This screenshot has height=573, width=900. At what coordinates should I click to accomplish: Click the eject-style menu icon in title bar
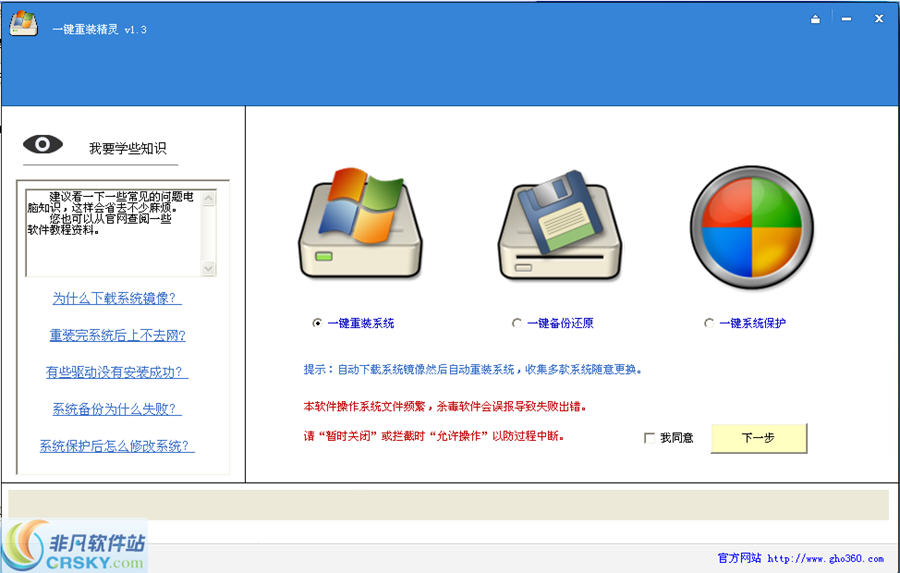pos(816,19)
